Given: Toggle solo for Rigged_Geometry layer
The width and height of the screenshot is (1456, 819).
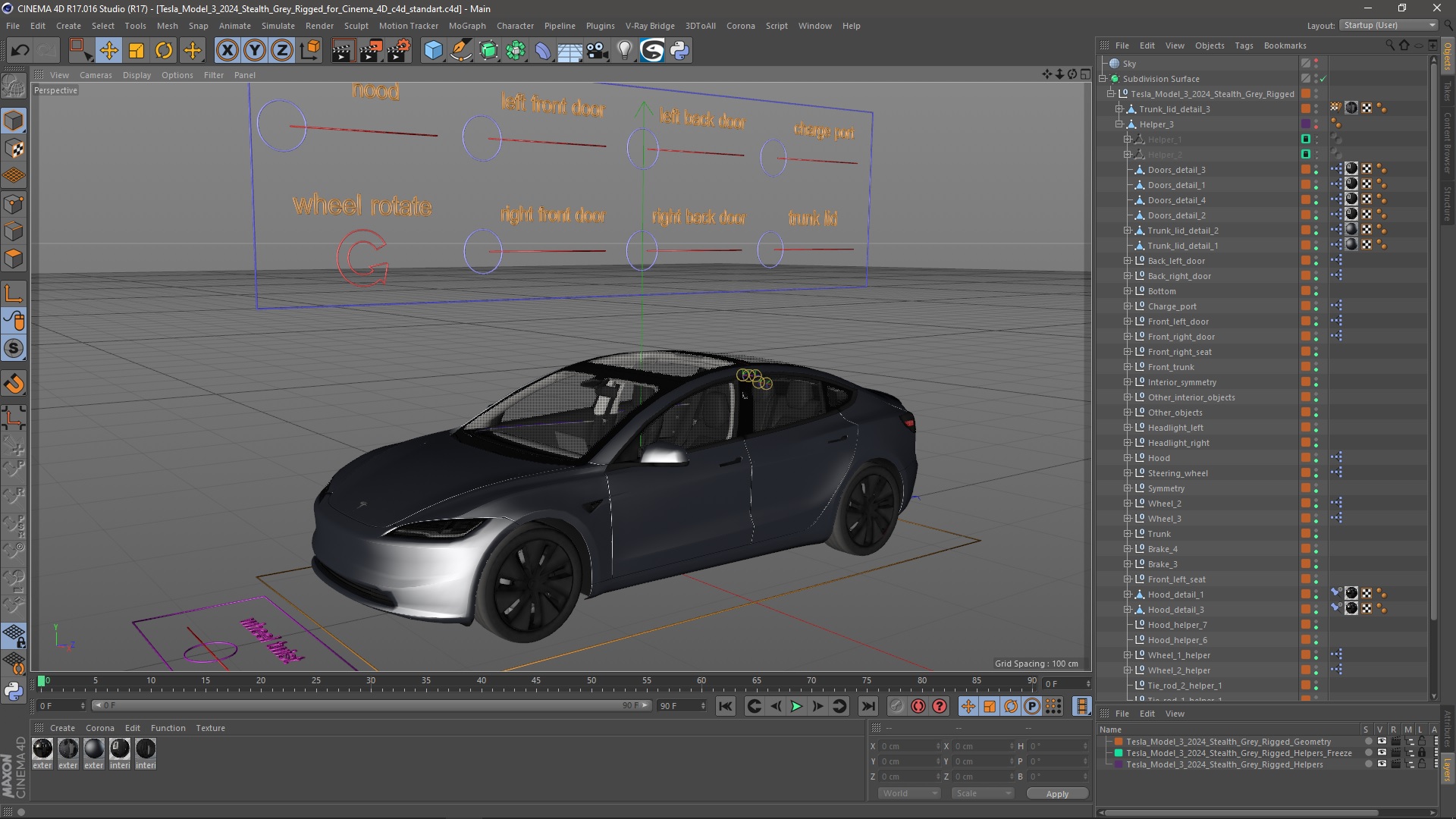Looking at the screenshot, I should coord(1368,742).
